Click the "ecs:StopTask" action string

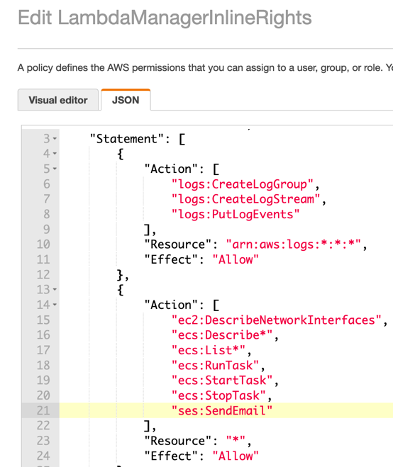pyautogui.click(x=218, y=395)
